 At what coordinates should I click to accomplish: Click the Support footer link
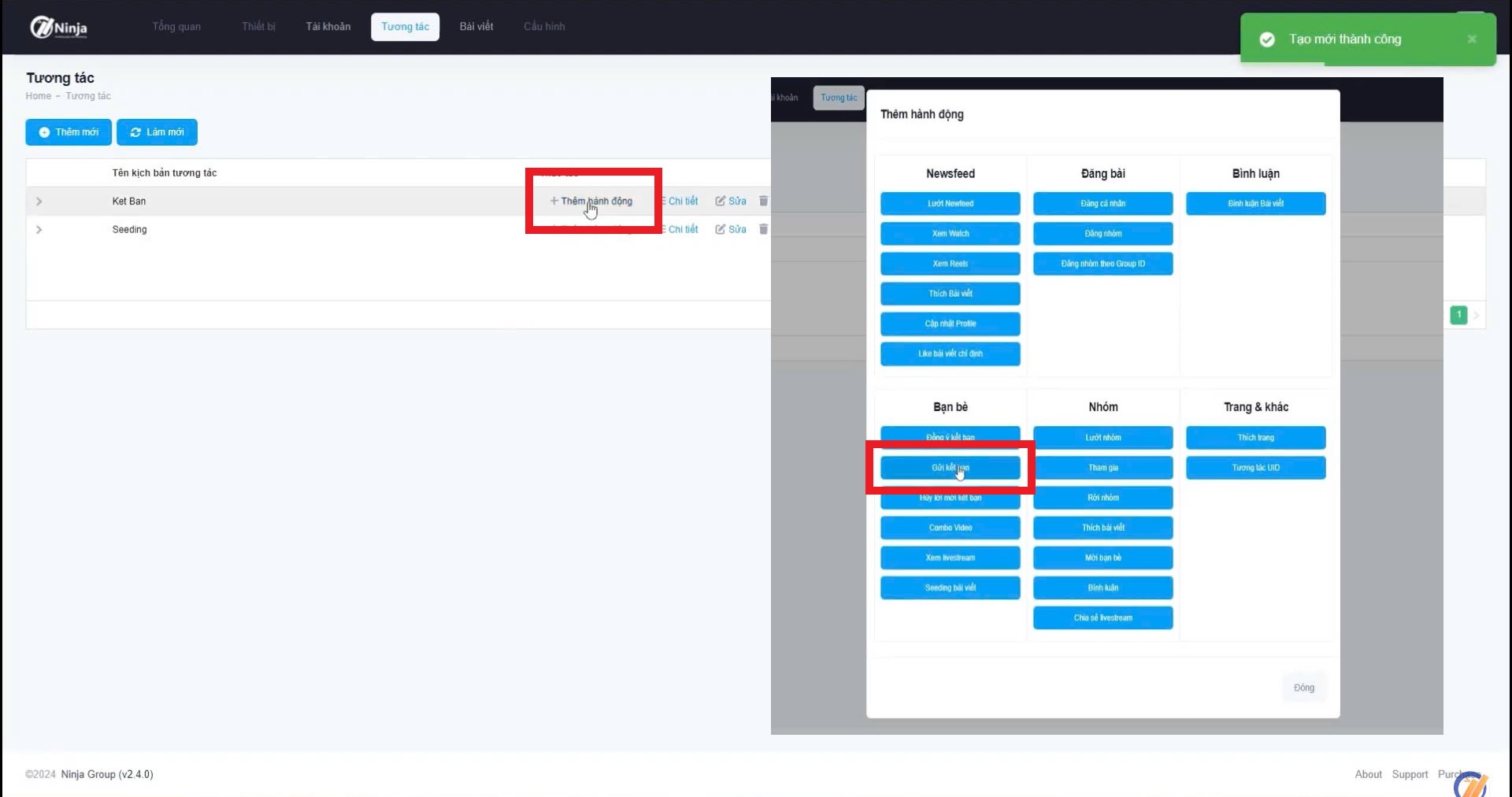pyautogui.click(x=1410, y=774)
